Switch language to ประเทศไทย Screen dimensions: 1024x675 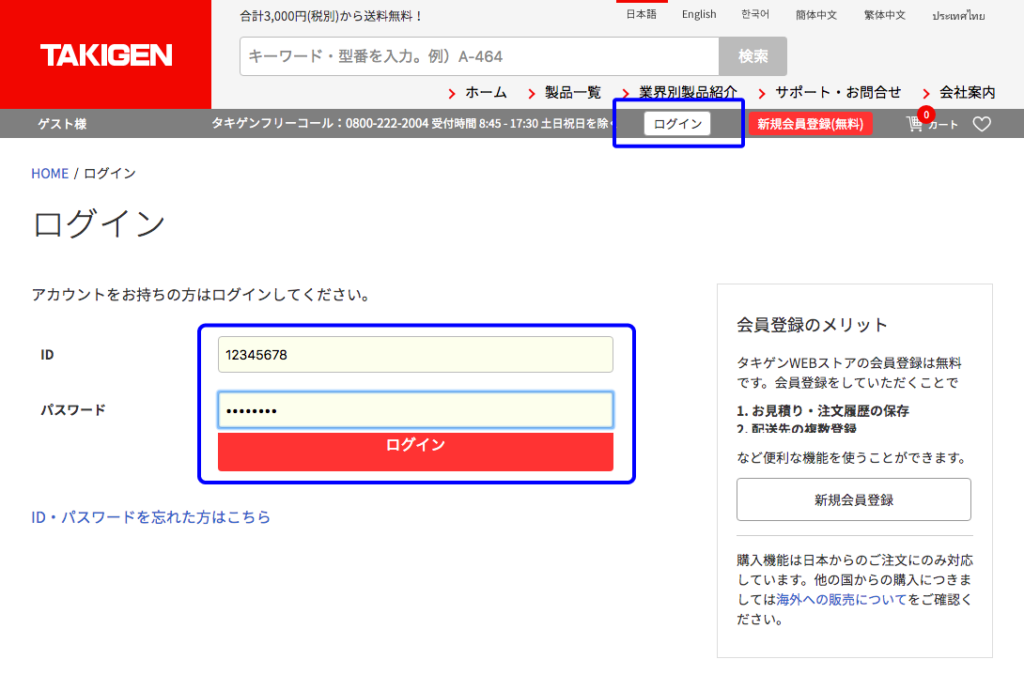tap(958, 16)
